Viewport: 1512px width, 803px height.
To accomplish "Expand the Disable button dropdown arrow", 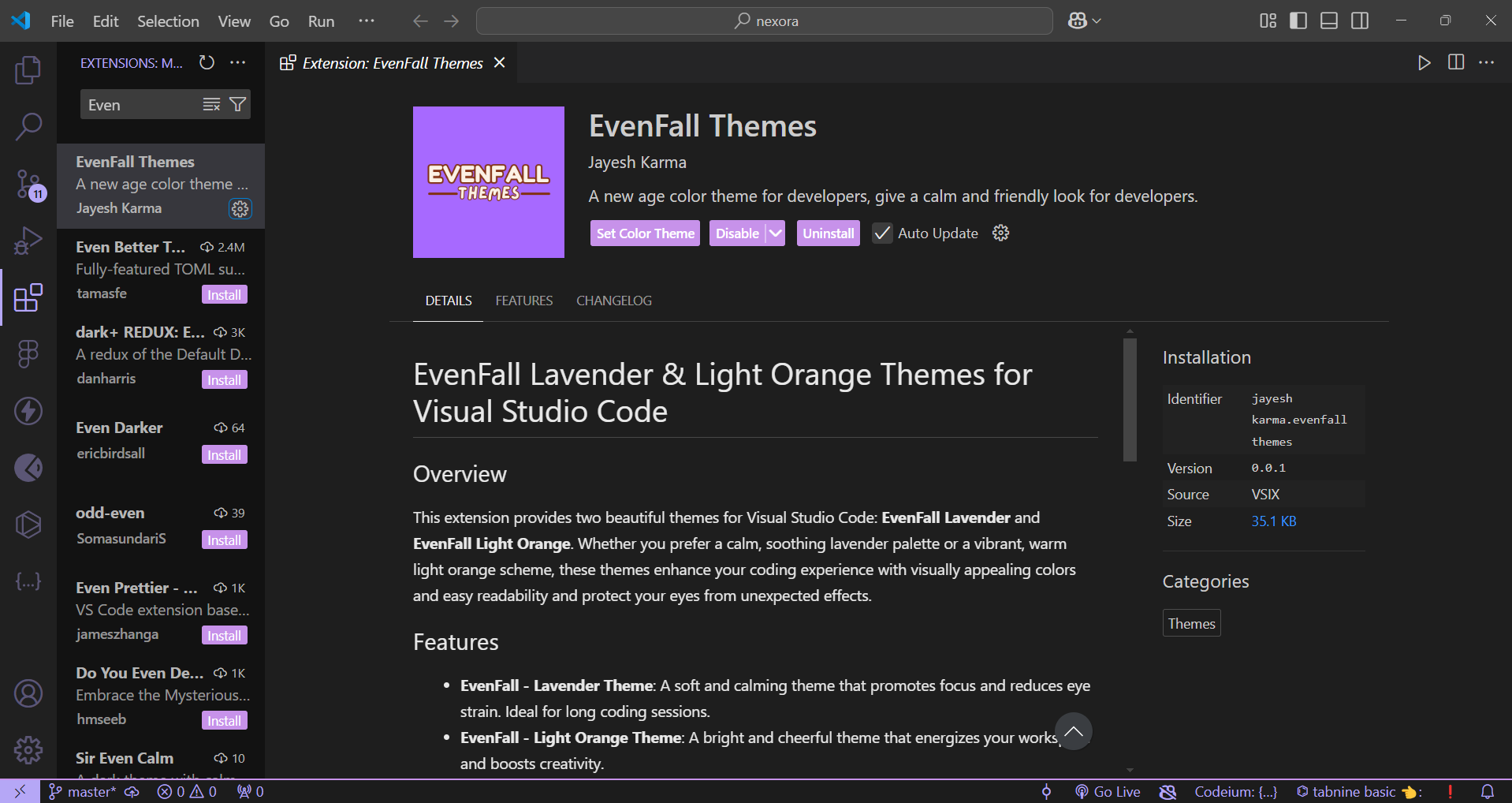I will pos(776,233).
